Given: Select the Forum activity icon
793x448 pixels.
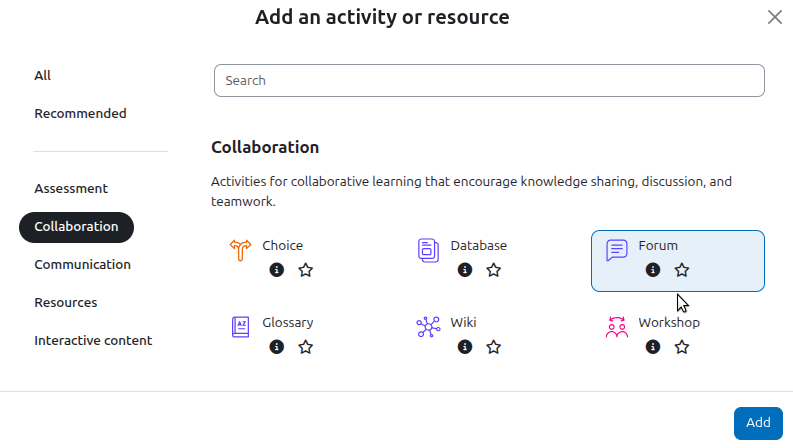Looking at the screenshot, I should [x=617, y=250].
